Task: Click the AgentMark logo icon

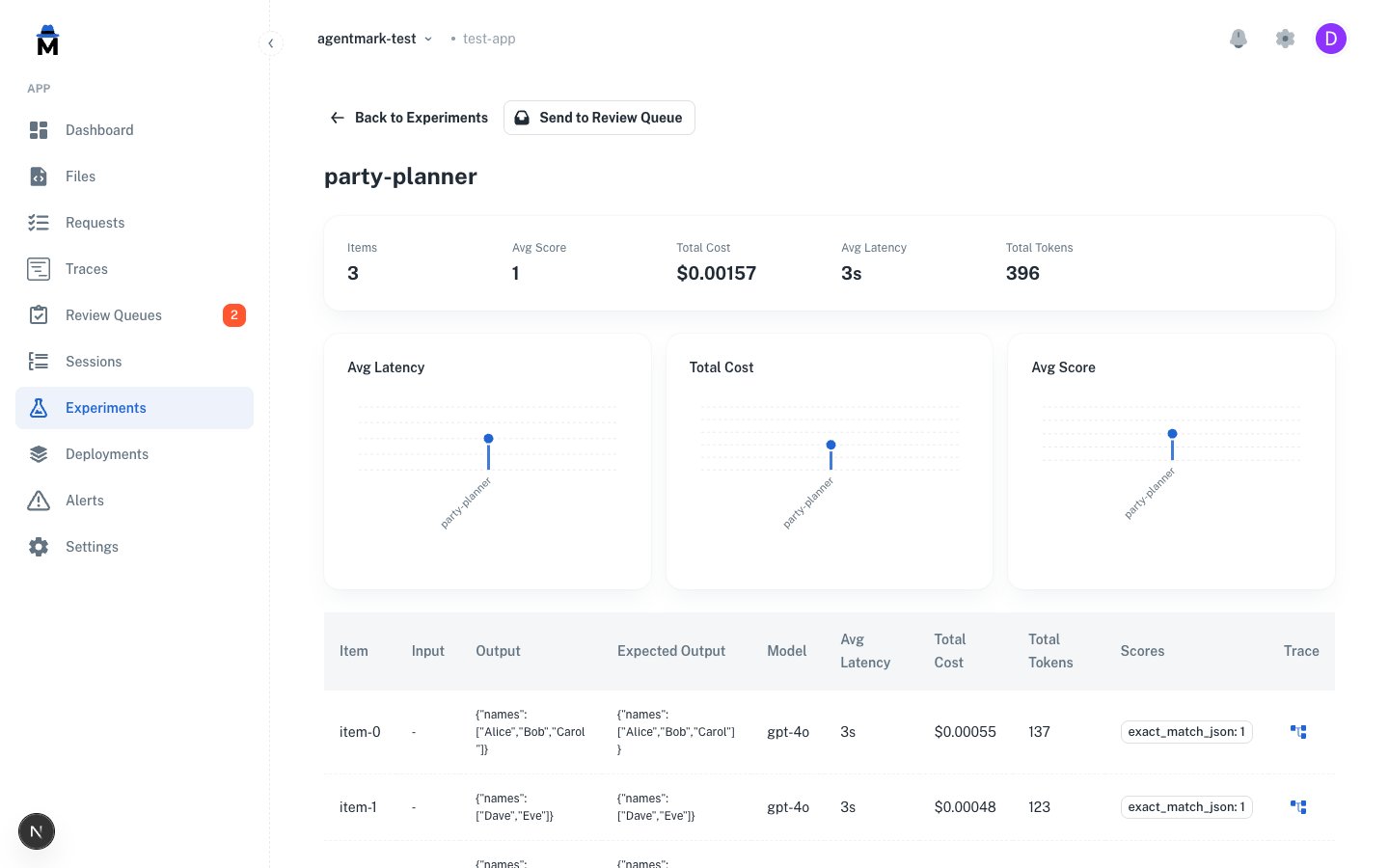Action: coord(47,40)
